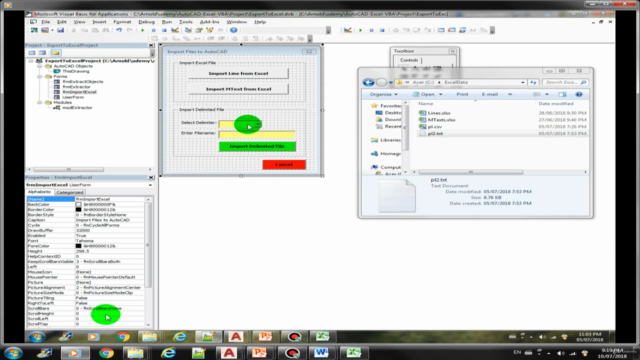Select frmExtractObjects in project tree
The width and height of the screenshot is (640, 360).
[x=82, y=82]
